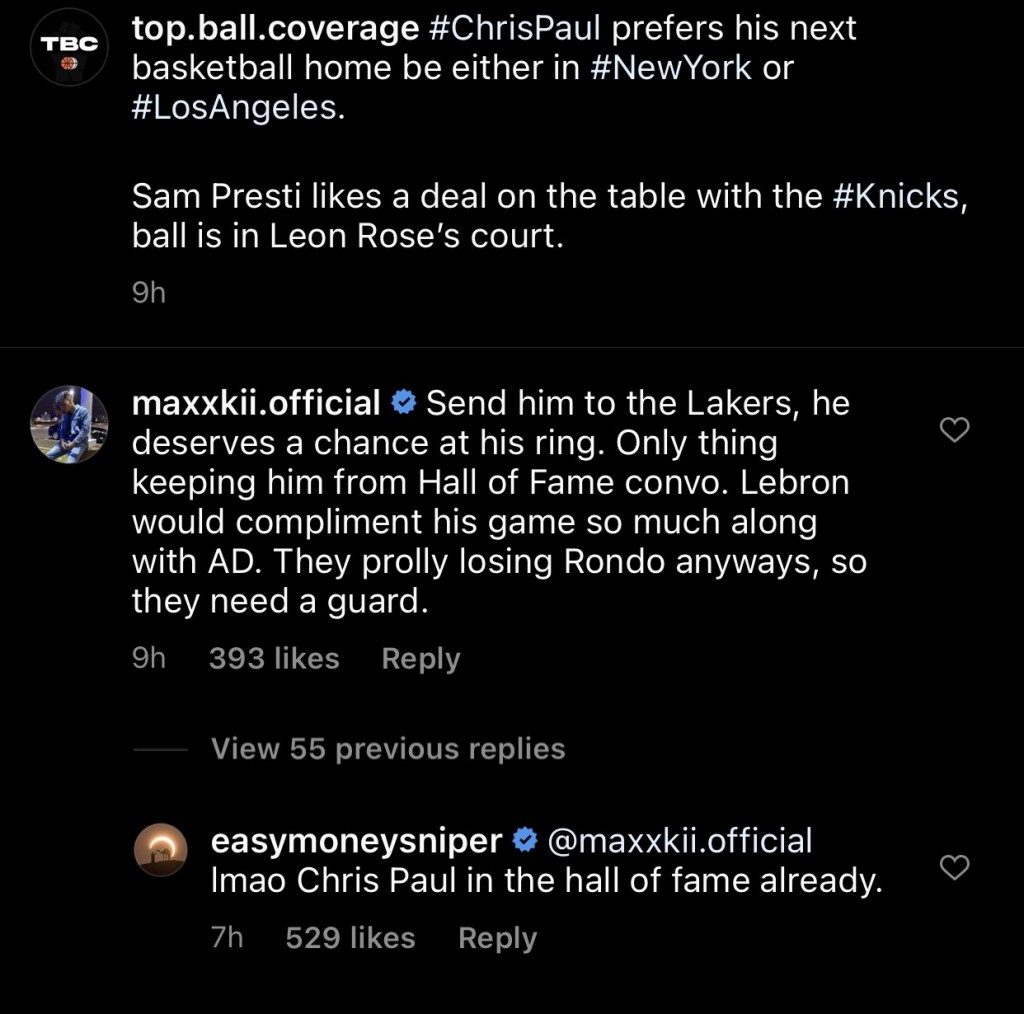Reply to maxxkii.official's comment
The image size is (1024, 1014).
(x=420, y=658)
